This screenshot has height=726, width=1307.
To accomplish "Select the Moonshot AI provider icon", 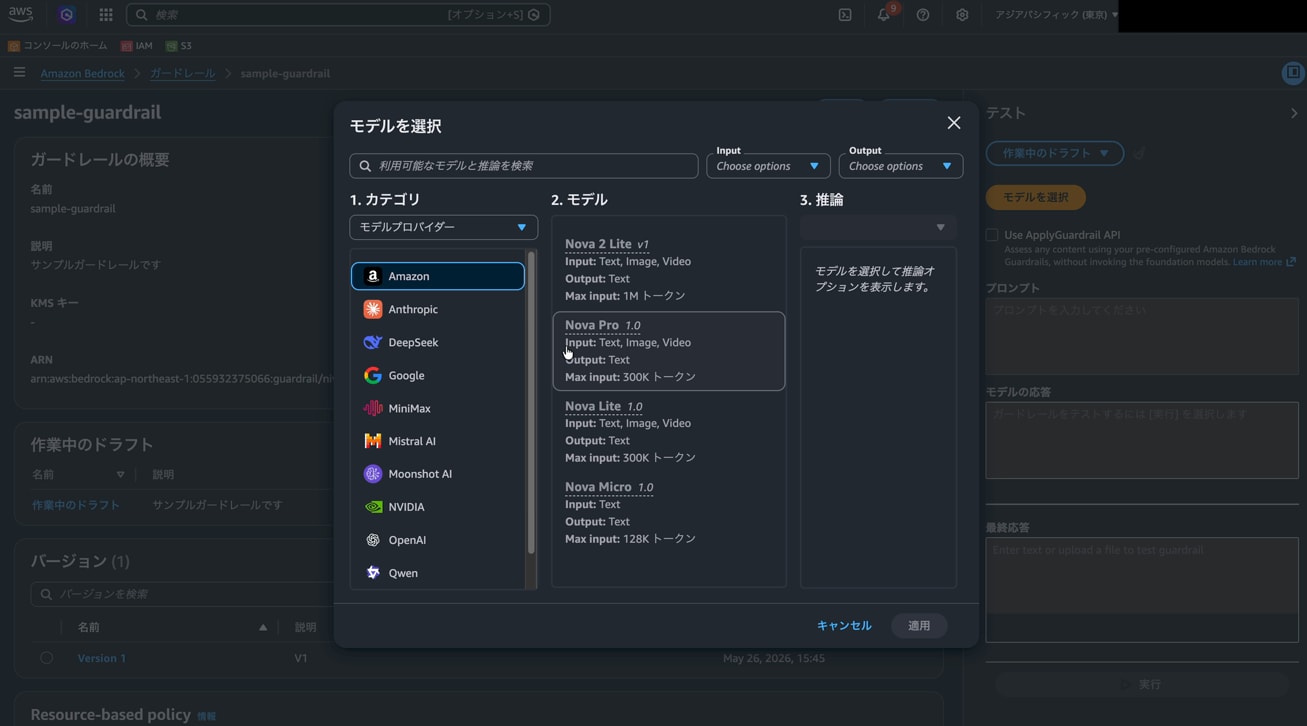I will 372,474.
